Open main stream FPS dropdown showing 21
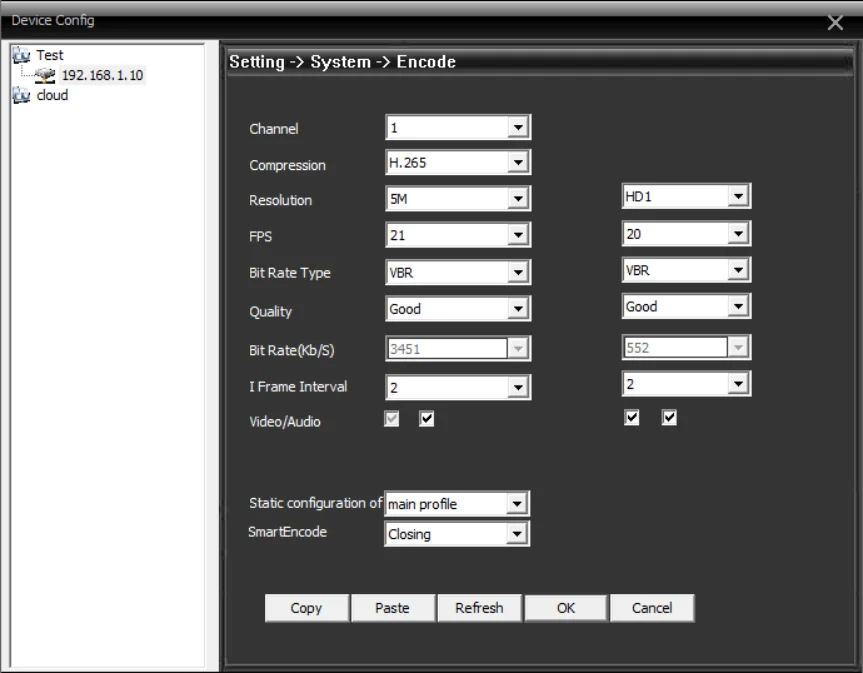The width and height of the screenshot is (863, 673). click(517, 237)
